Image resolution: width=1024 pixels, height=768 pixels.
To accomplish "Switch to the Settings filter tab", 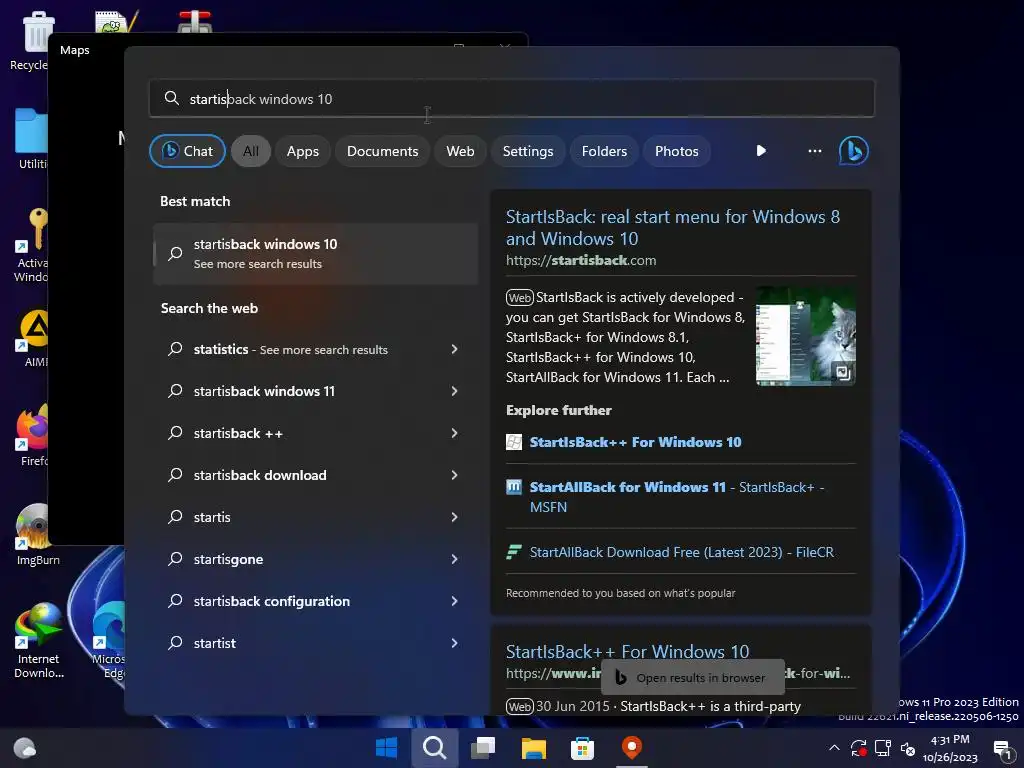I will pos(528,151).
